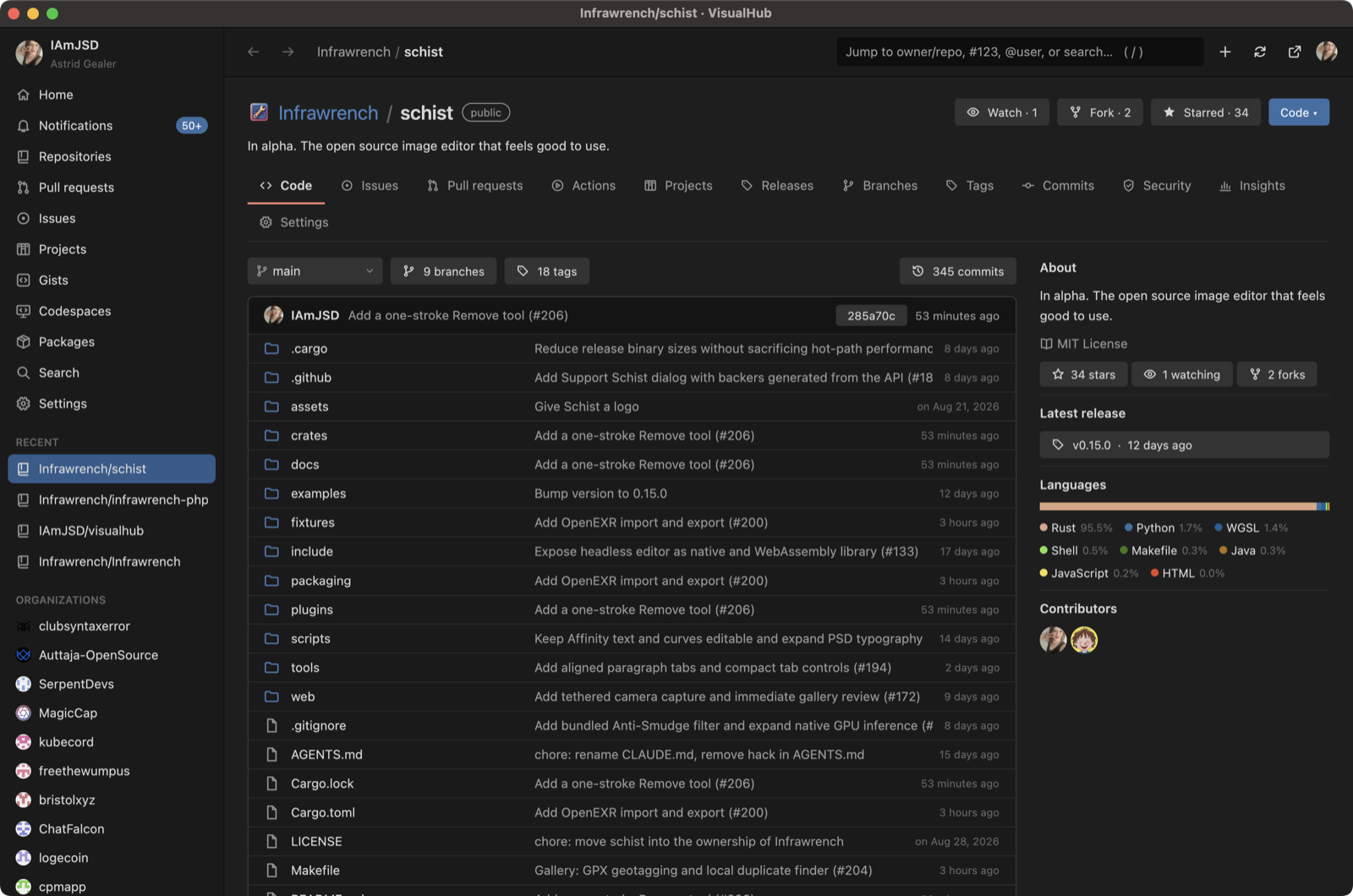Open the Notifications sidebar item
The height and width of the screenshot is (896, 1353).
[112, 126]
